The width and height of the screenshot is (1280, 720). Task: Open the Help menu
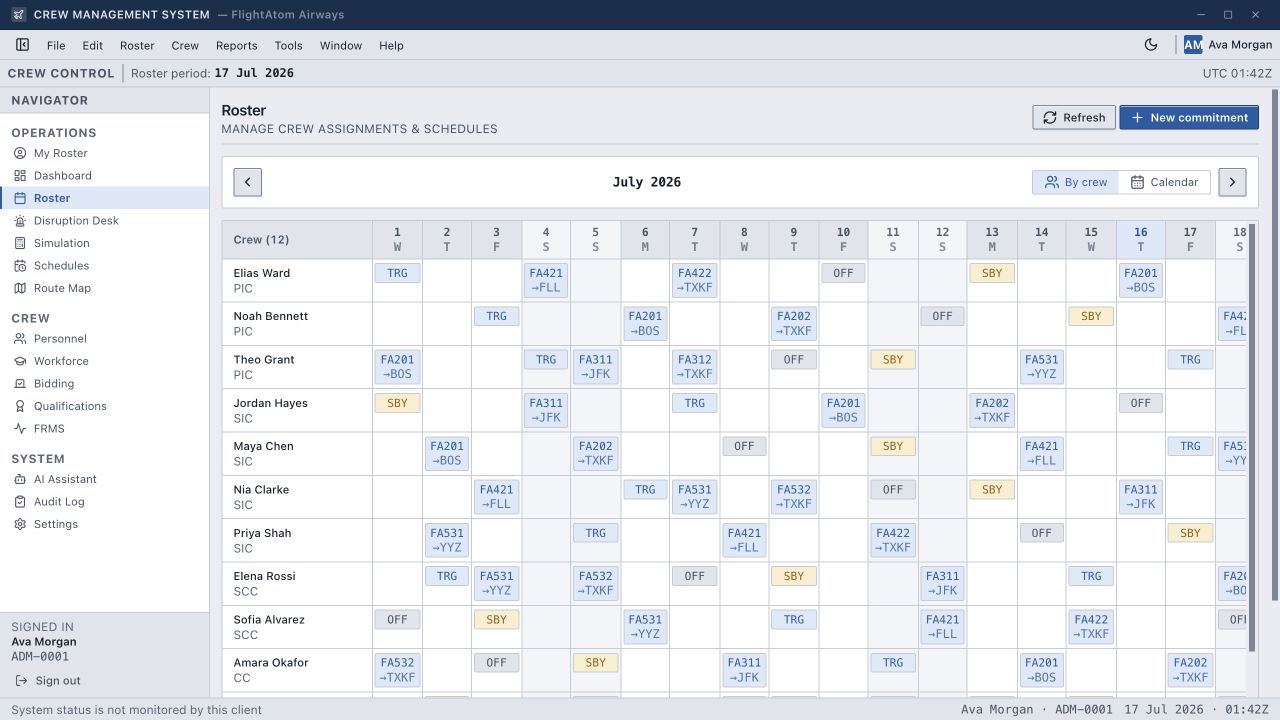tap(392, 45)
